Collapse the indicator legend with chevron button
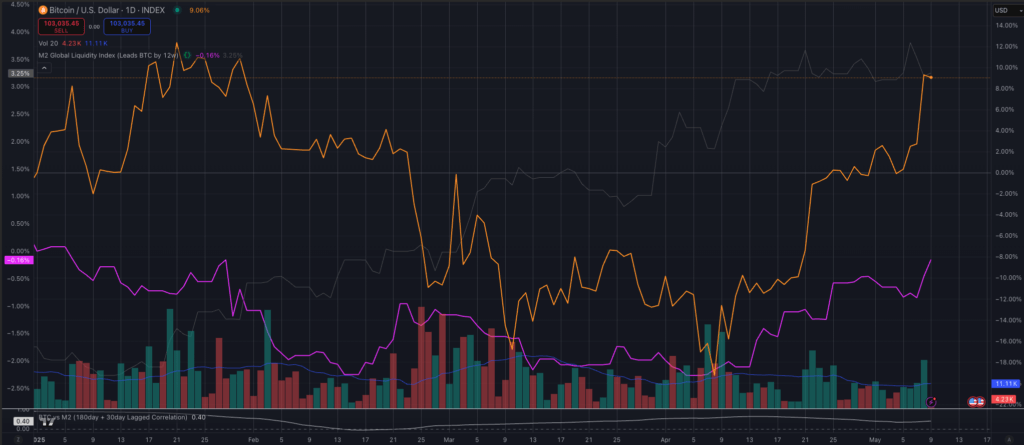Viewport: 1024px width, 445px height. point(44,67)
